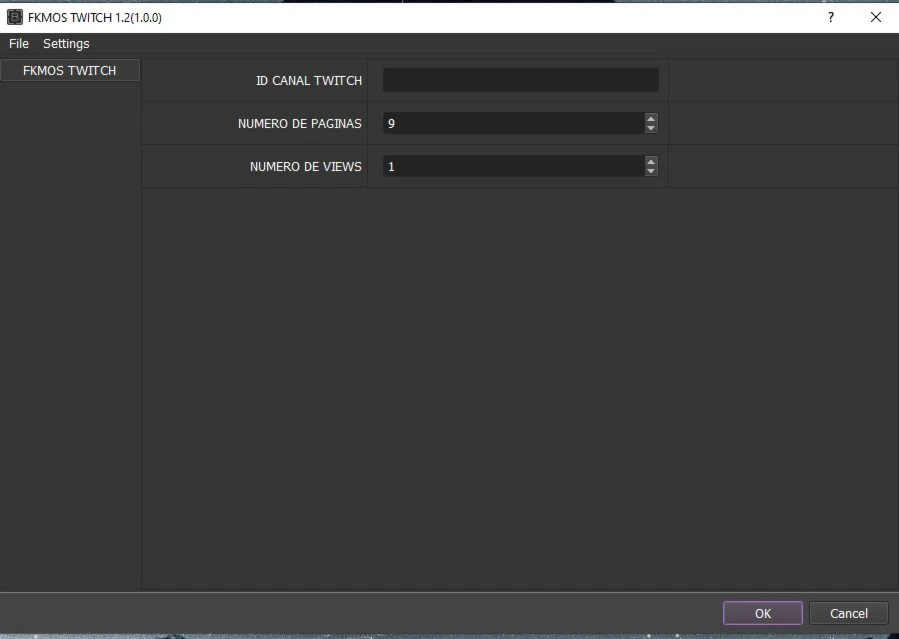The height and width of the screenshot is (639, 899).
Task: Focus the NUMERO DE PAGINAS value box
Action: point(512,123)
